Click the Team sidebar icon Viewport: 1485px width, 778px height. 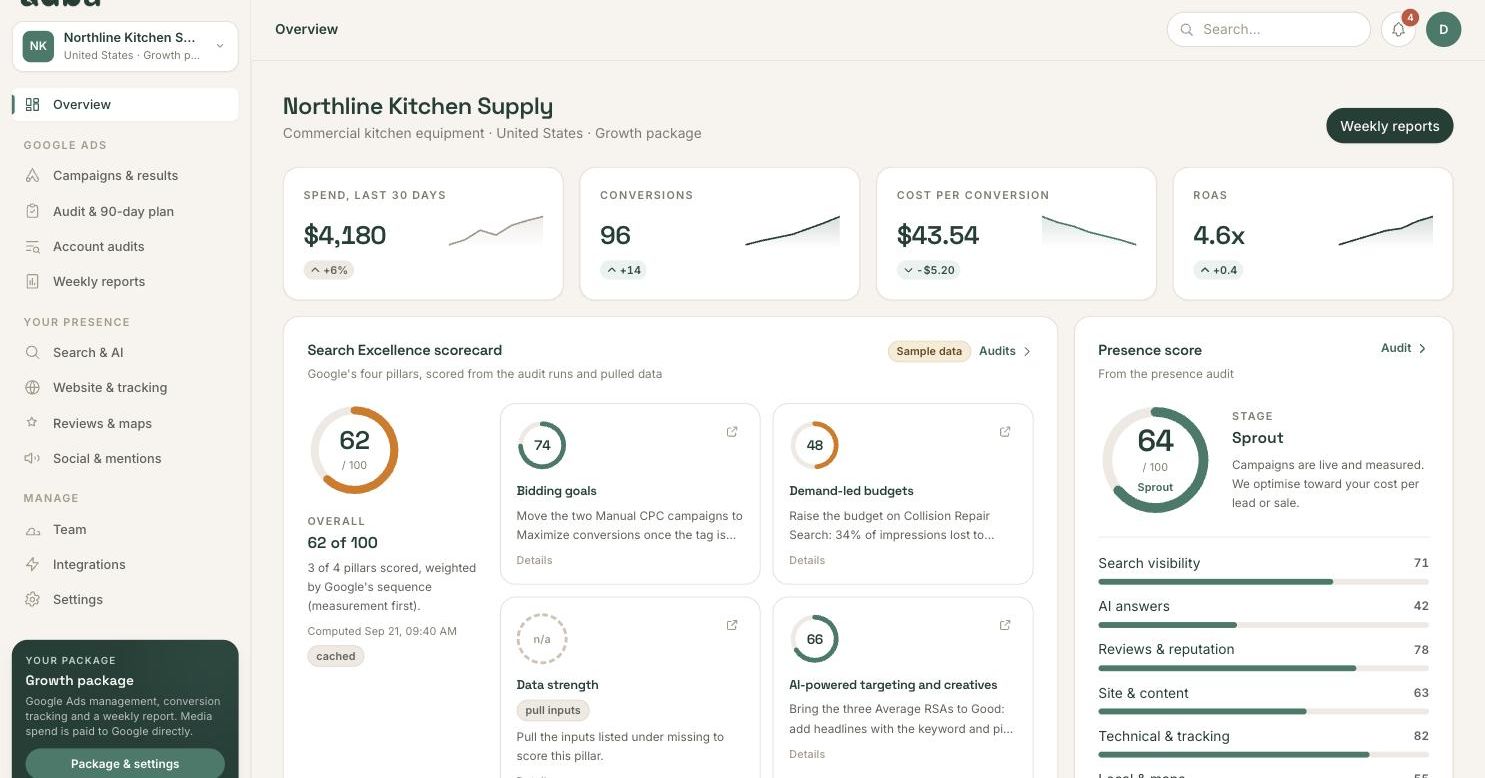32,529
